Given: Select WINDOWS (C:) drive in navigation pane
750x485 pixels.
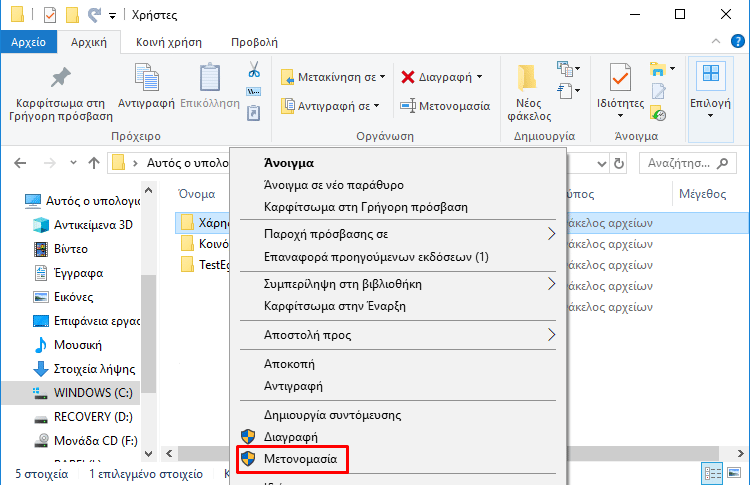Looking at the screenshot, I should (x=71, y=393).
